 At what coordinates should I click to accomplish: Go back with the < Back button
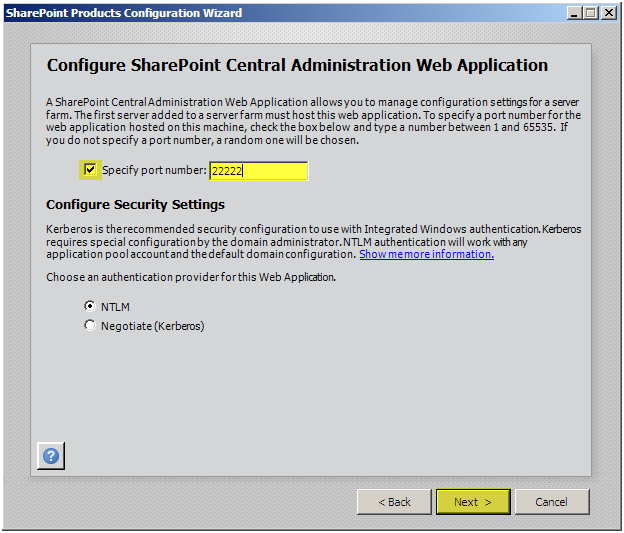[394, 502]
